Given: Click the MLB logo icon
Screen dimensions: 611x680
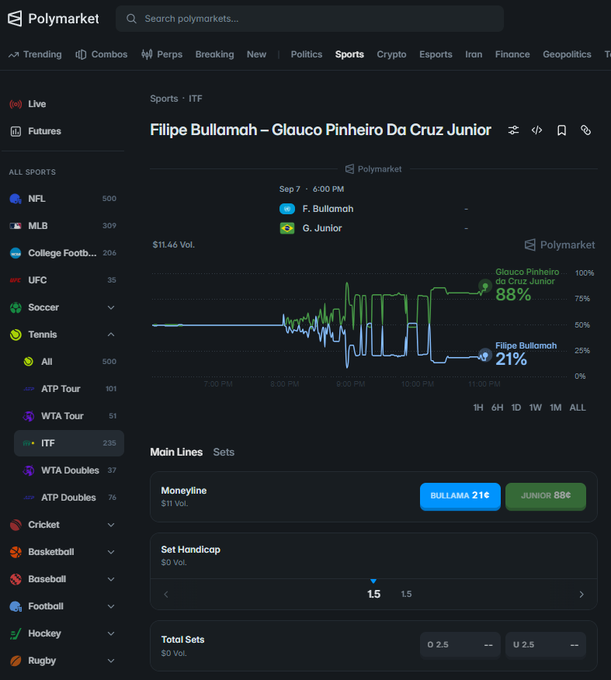Looking at the screenshot, I should point(16,226).
